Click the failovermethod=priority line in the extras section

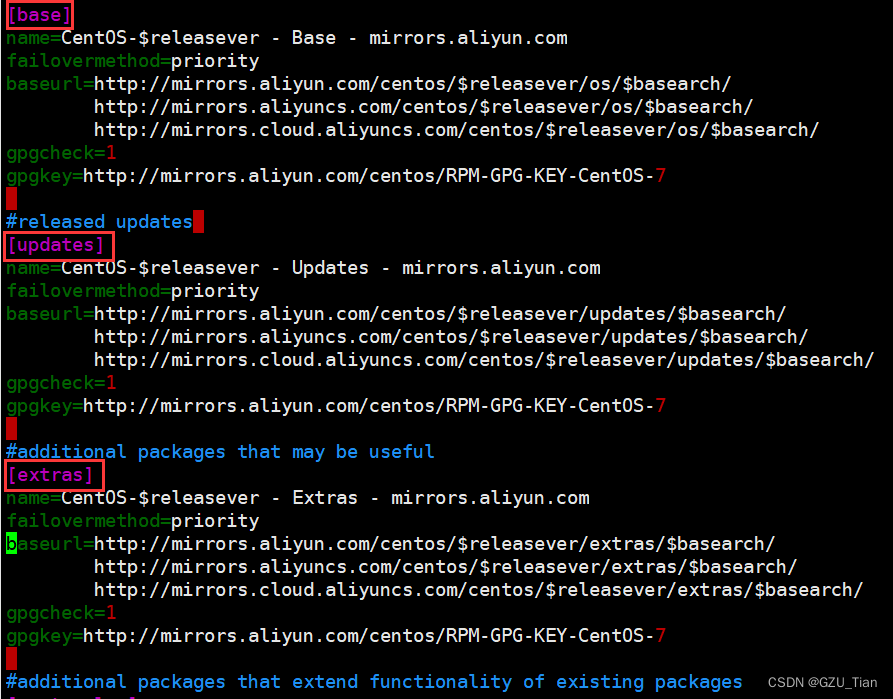[x=133, y=521]
